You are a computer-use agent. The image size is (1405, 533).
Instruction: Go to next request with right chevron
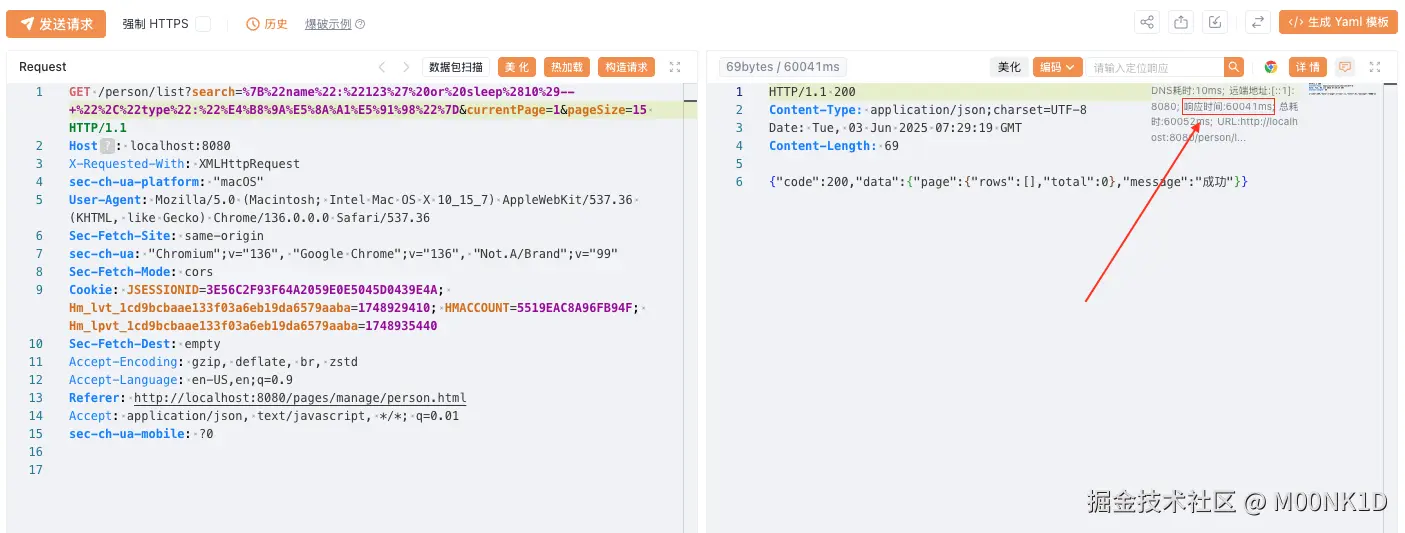coord(406,67)
